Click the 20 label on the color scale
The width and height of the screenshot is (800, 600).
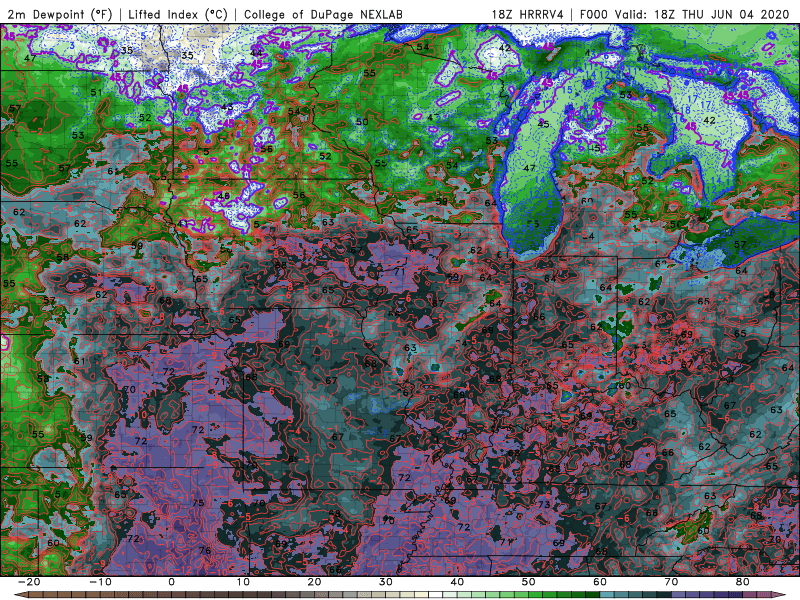[314, 582]
